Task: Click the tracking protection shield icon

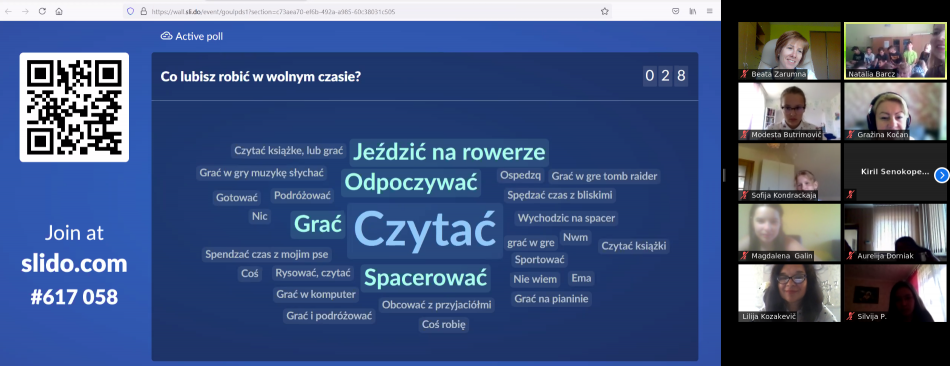Action: tap(130, 11)
